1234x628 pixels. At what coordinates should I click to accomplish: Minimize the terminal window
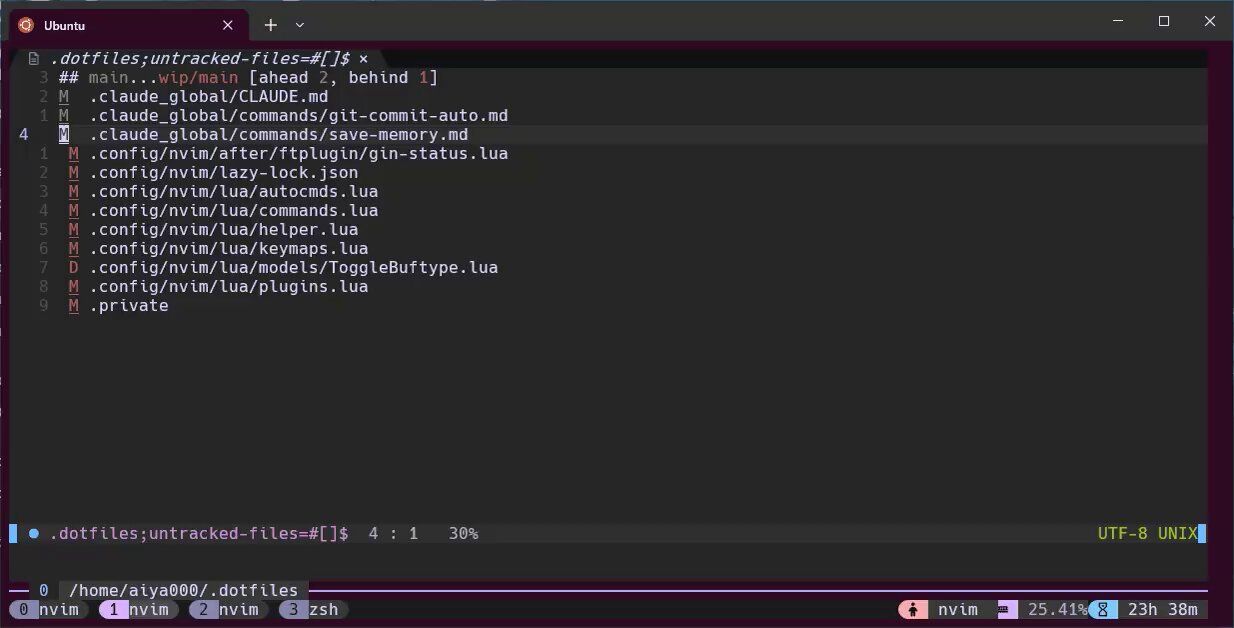[1118, 21]
